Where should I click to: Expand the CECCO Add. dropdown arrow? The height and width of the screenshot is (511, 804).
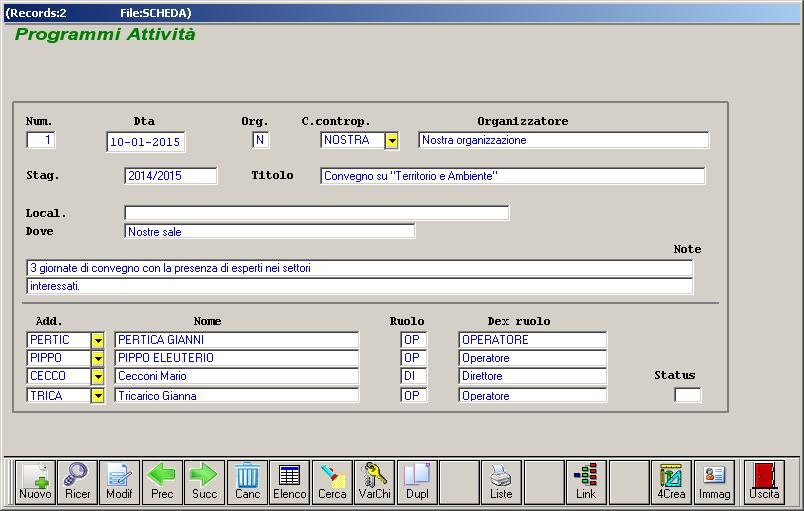97,376
